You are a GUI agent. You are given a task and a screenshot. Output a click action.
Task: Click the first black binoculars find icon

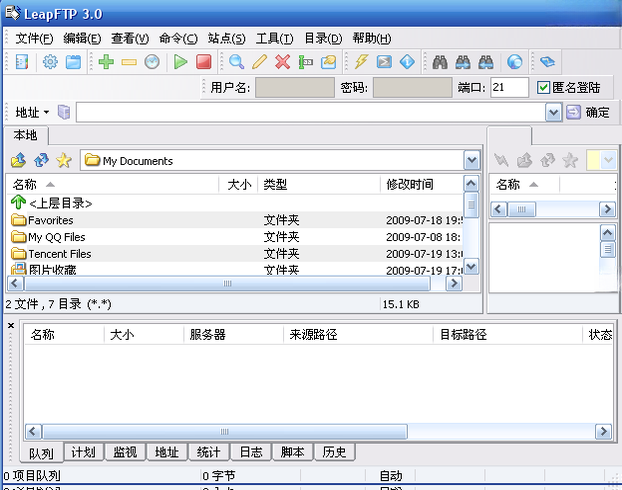coord(440,62)
